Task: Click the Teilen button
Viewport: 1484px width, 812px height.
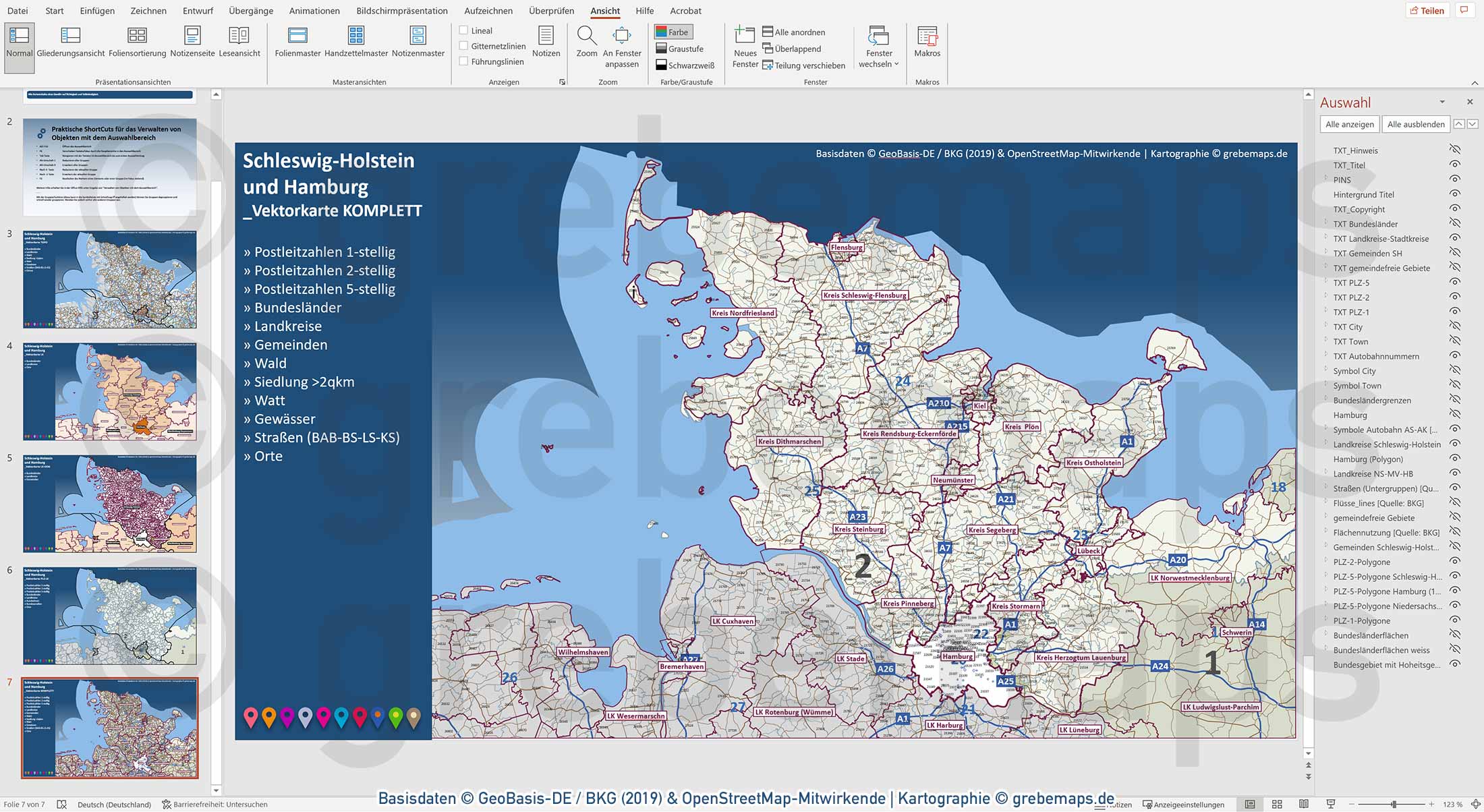Action: tap(1427, 10)
